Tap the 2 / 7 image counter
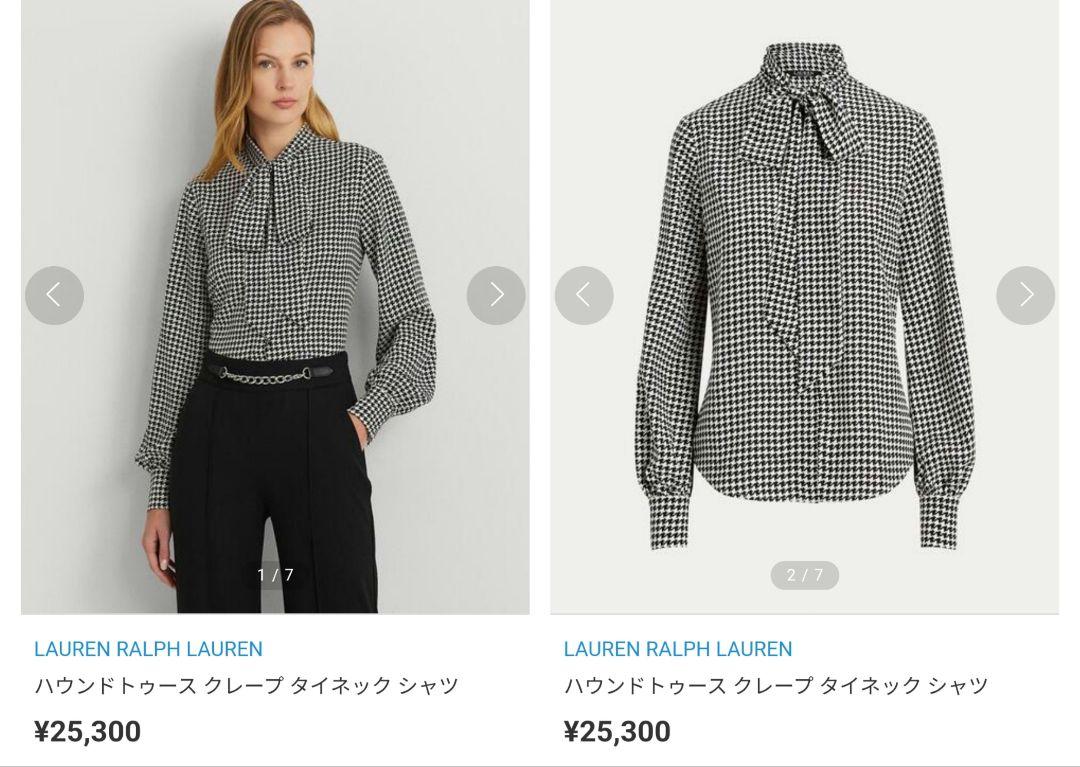This screenshot has height=767, width=1080. 804,575
